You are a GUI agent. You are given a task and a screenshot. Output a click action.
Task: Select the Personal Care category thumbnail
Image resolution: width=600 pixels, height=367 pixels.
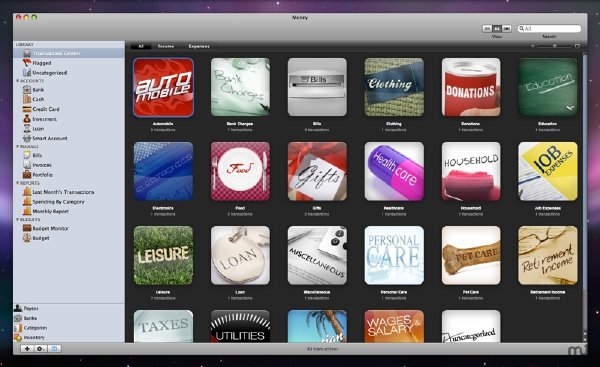click(x=394, y=255)
